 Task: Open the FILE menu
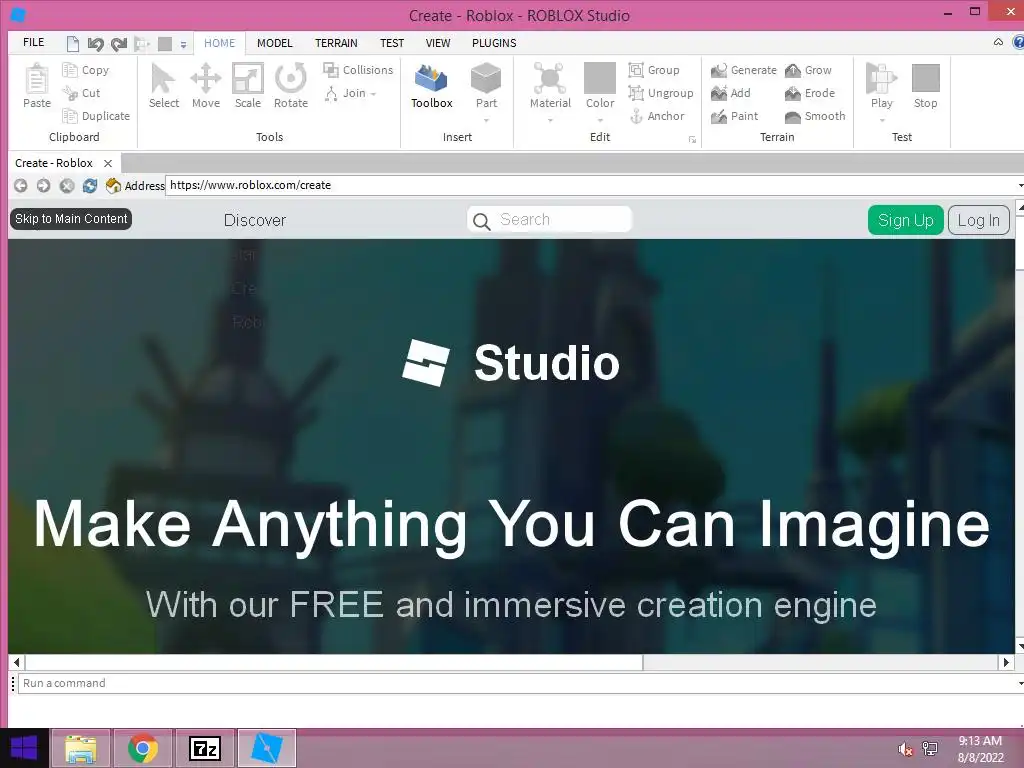33,42
